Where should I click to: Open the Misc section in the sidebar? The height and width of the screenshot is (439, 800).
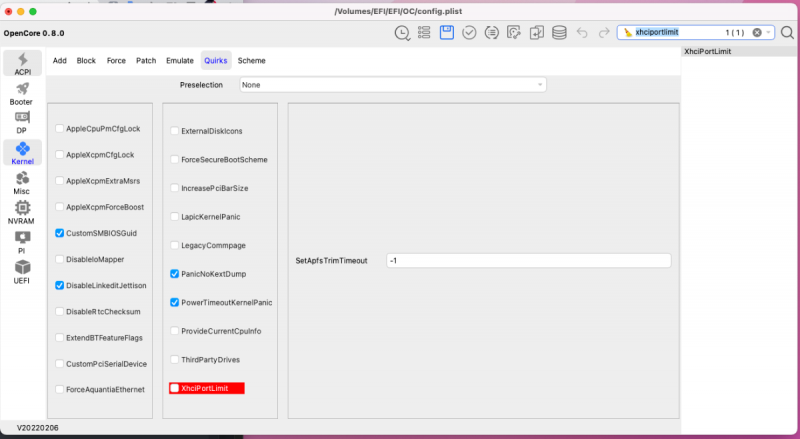pyautogui.click(x=21, y=183)
